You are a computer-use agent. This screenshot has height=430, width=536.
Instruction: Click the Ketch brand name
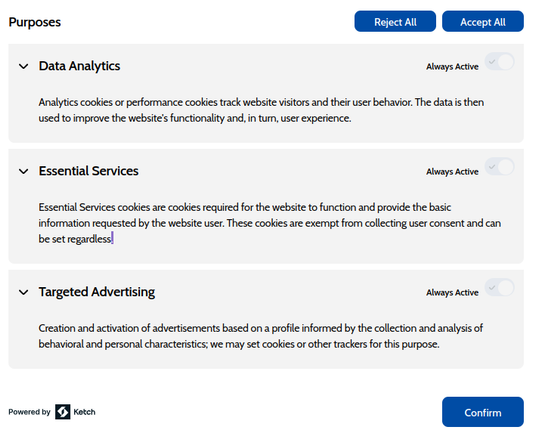point(84,412)
